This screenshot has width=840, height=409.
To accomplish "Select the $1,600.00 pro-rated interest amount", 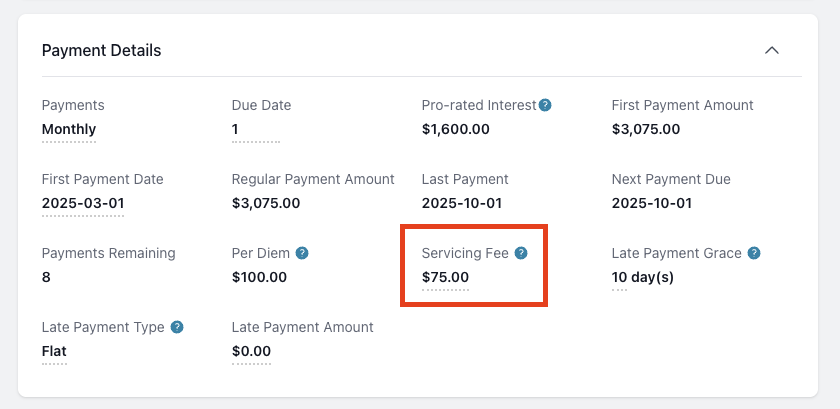I will (x=455, y=129).
